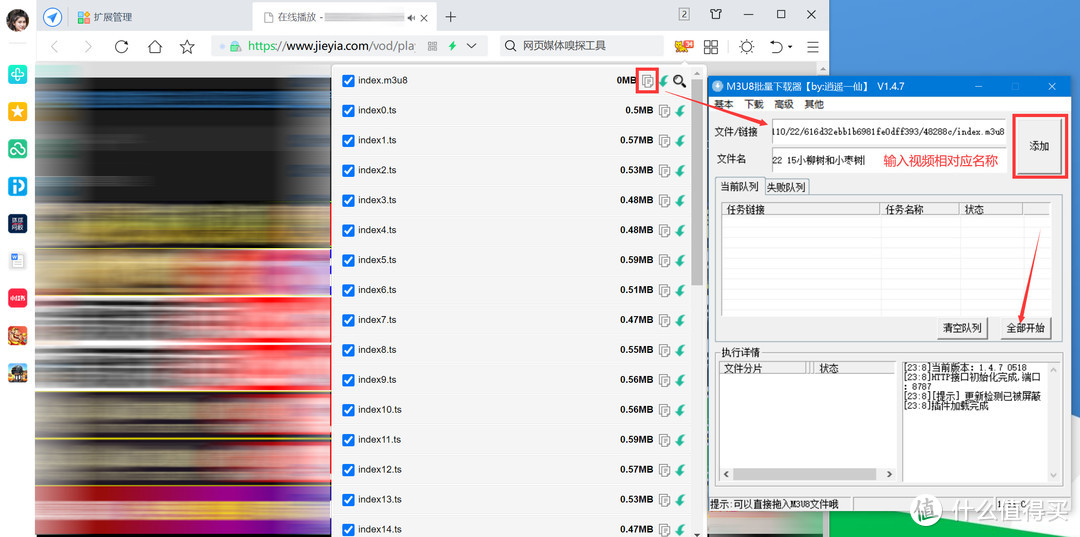Uncheck the index10.ts checkbox

(348, 410)
